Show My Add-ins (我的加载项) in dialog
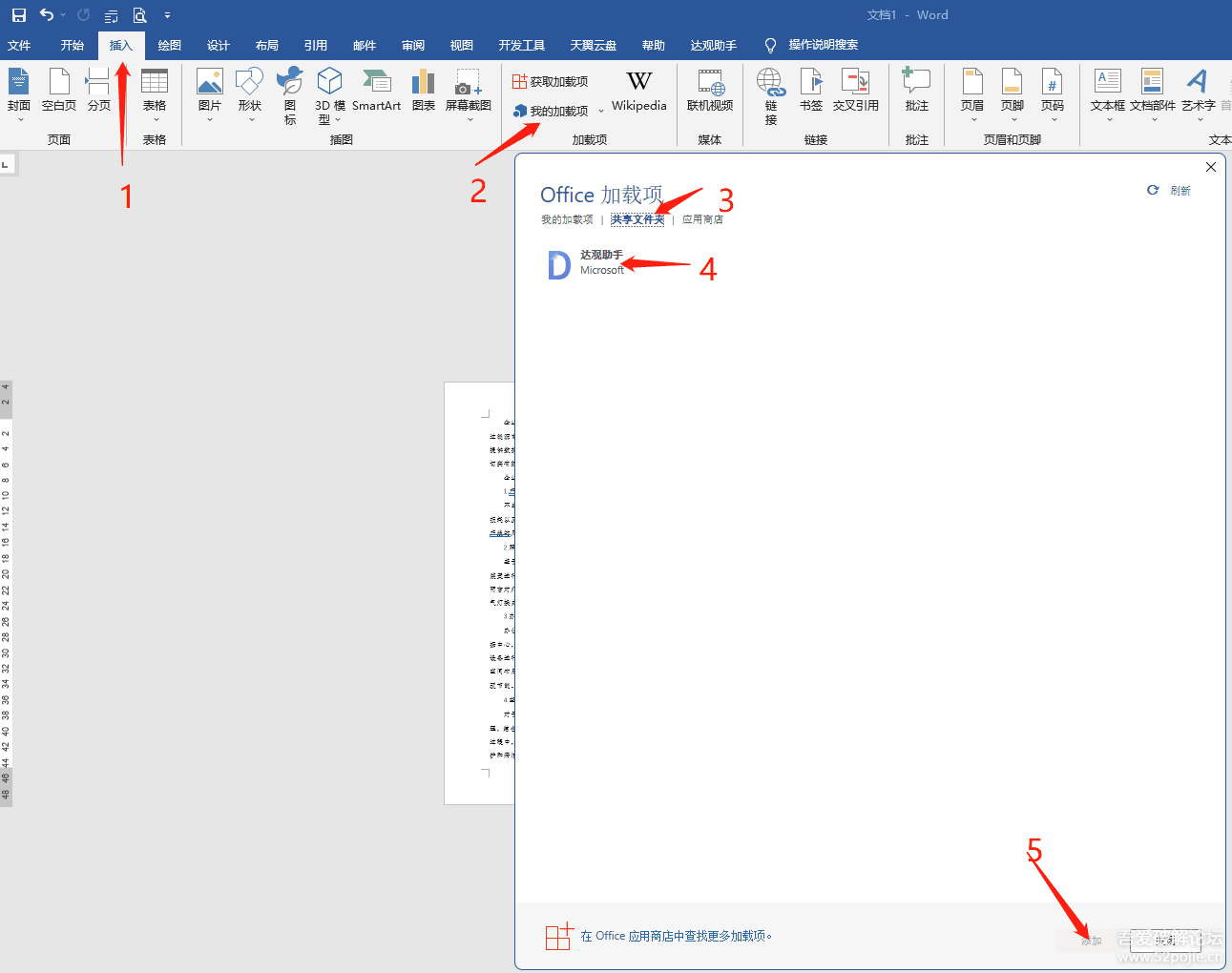The image size is (1232, 973). click(x=567, y=219)
